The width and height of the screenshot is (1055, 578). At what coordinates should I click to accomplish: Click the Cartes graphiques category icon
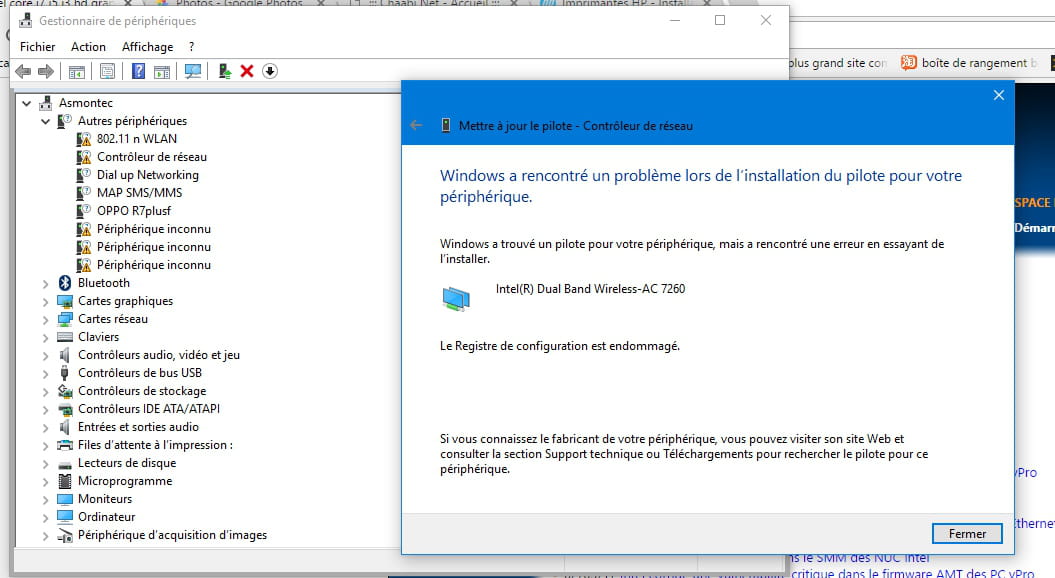click(x=65, y=301)
